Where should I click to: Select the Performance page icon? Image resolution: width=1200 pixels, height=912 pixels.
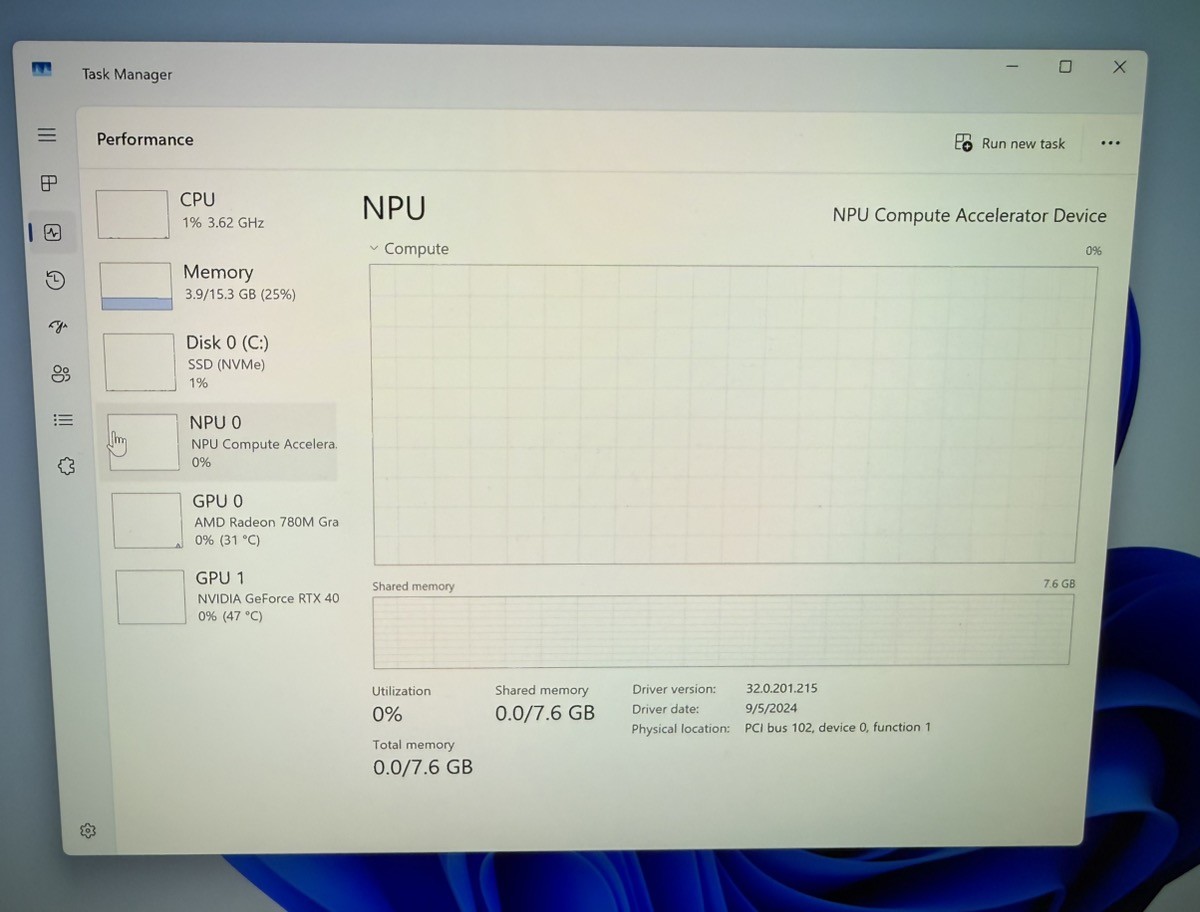click(52, 233)
